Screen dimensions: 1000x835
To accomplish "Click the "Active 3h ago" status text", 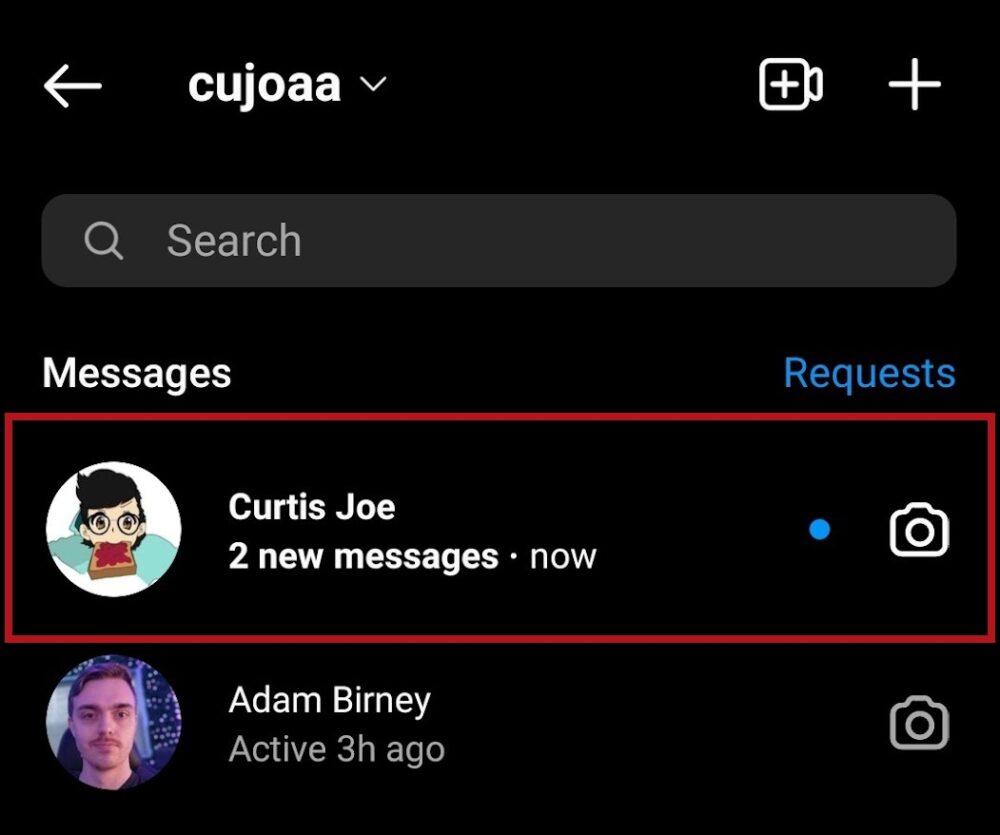I will click(337, 749).
